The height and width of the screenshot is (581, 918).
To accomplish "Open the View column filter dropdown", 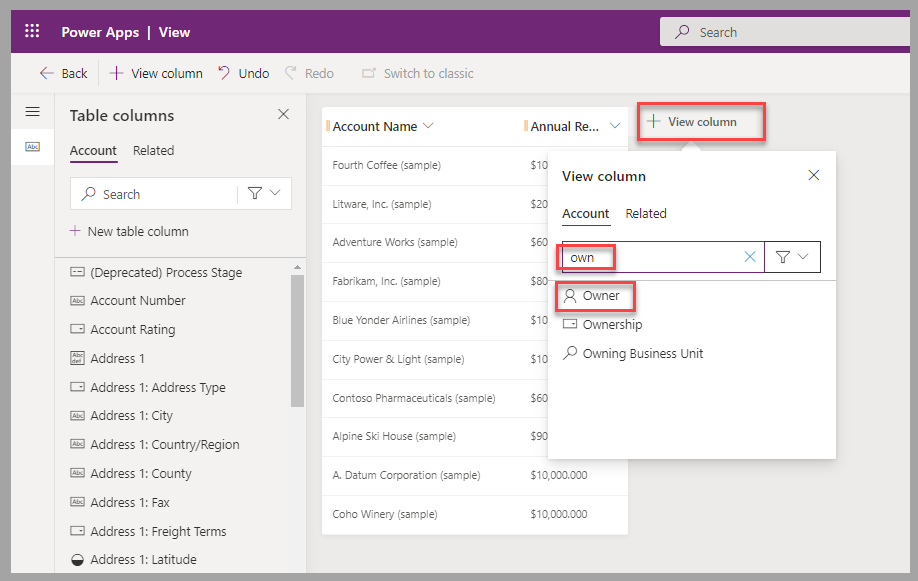I will (792, 257).
